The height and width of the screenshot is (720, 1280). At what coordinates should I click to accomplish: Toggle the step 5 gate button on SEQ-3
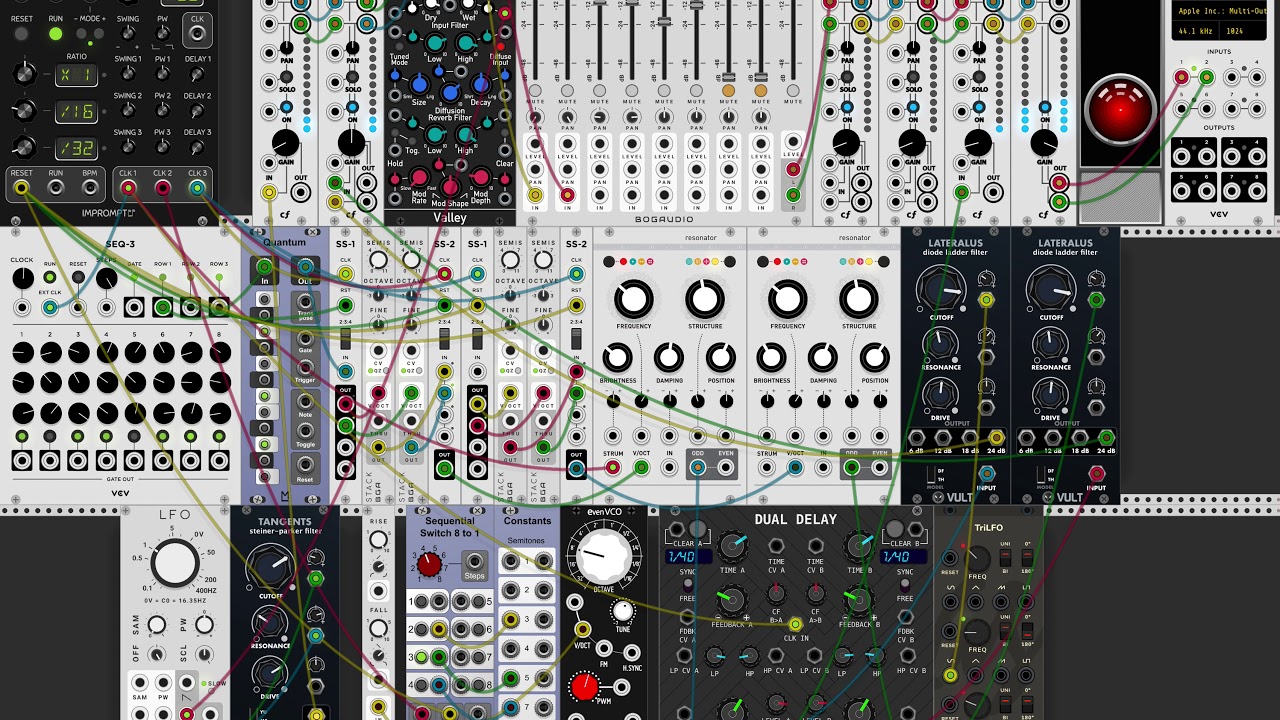tap(134, 437)
